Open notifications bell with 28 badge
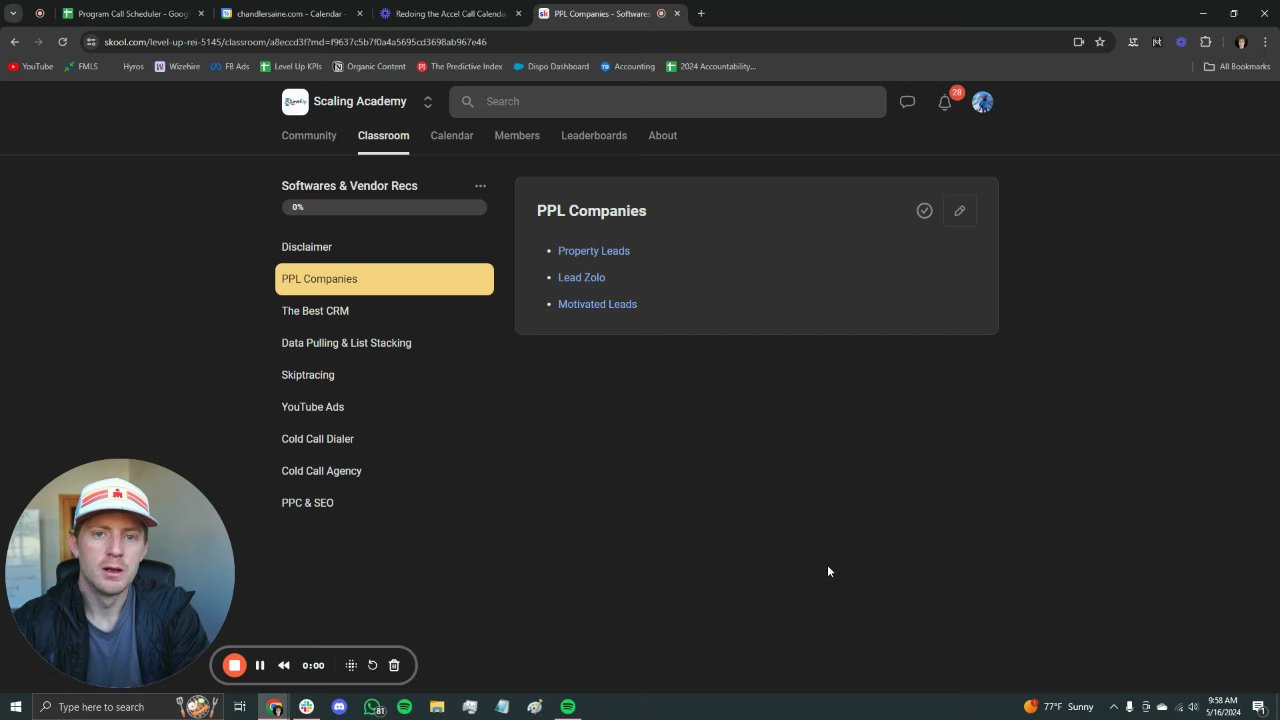1280x720 pixels. click(945, 102)
